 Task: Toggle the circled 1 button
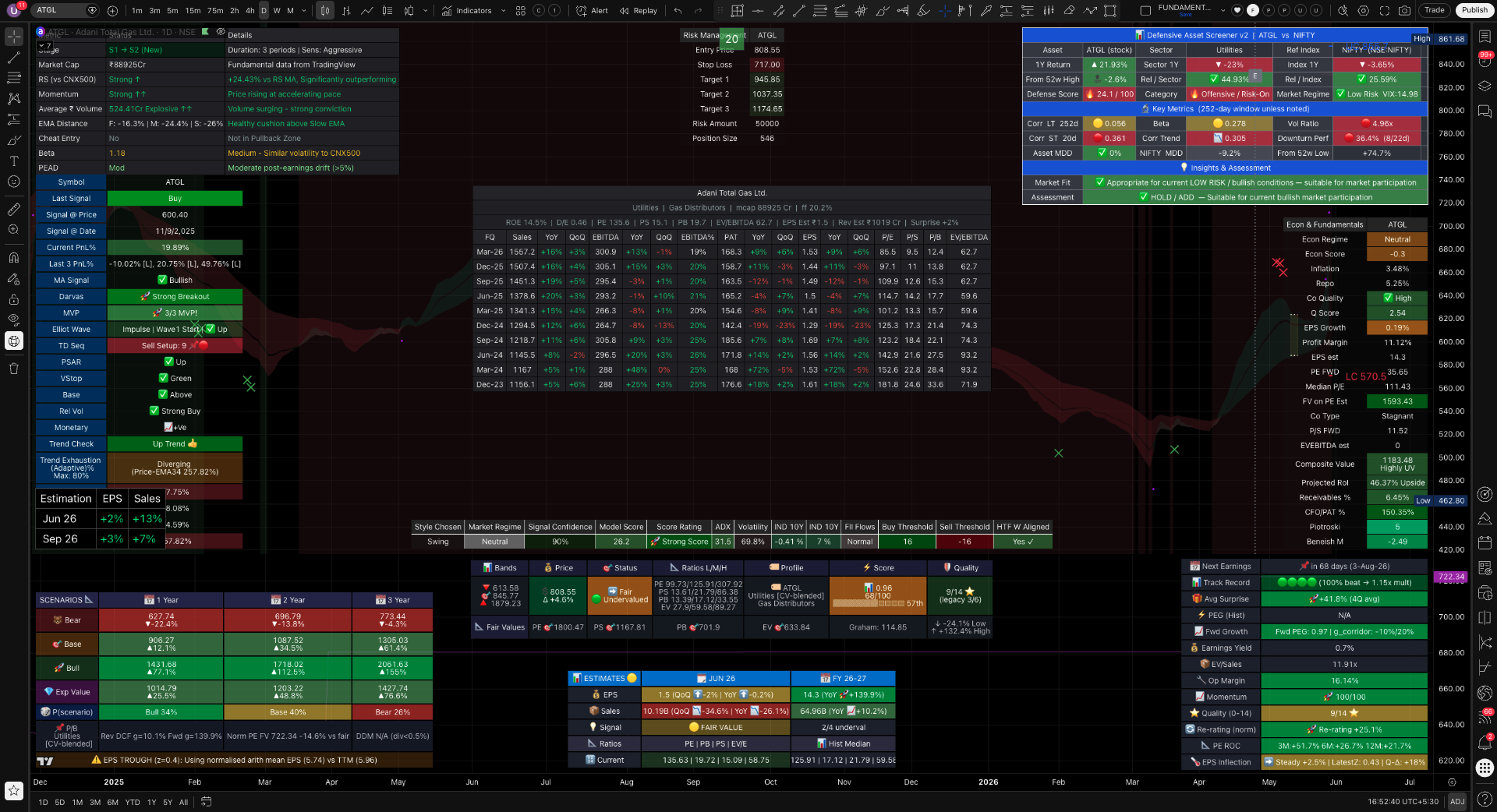[554, 11]
